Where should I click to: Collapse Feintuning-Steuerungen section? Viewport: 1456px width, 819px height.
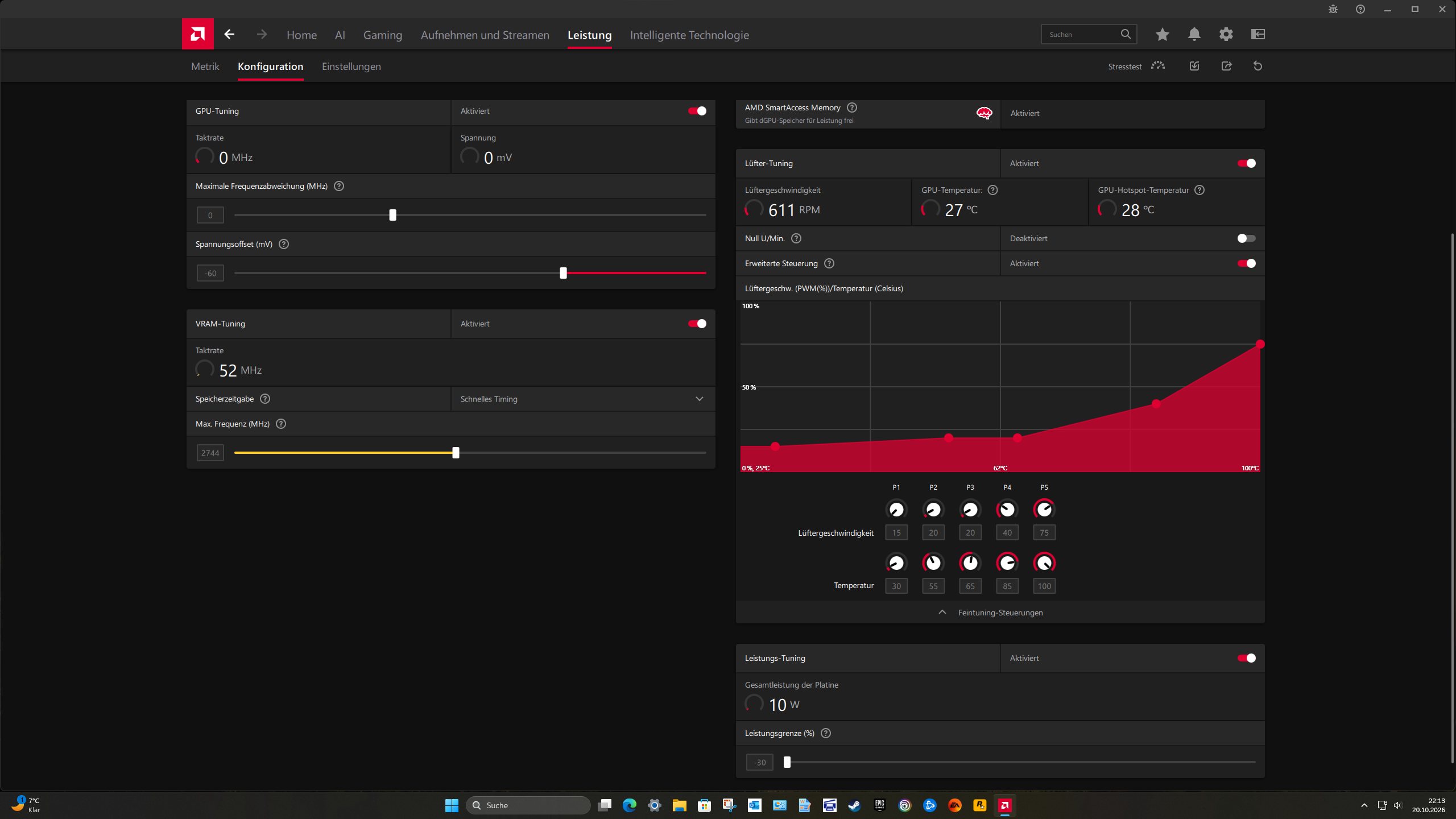tap(1000, 613)
